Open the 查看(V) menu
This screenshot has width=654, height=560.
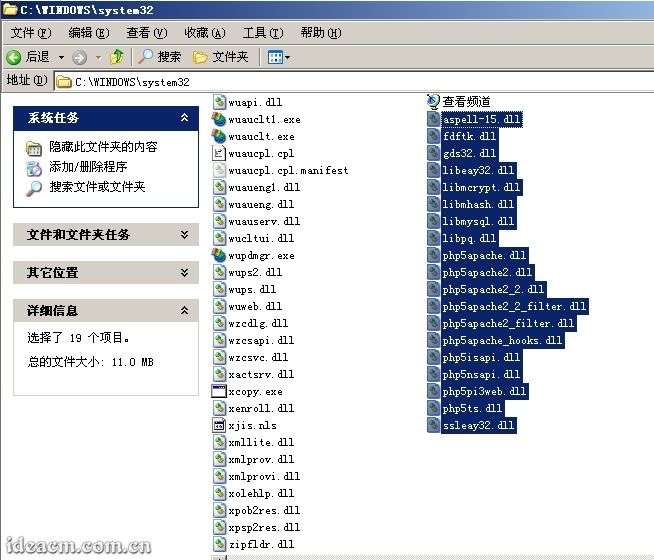pyautogui.click(x=146, y=33)
